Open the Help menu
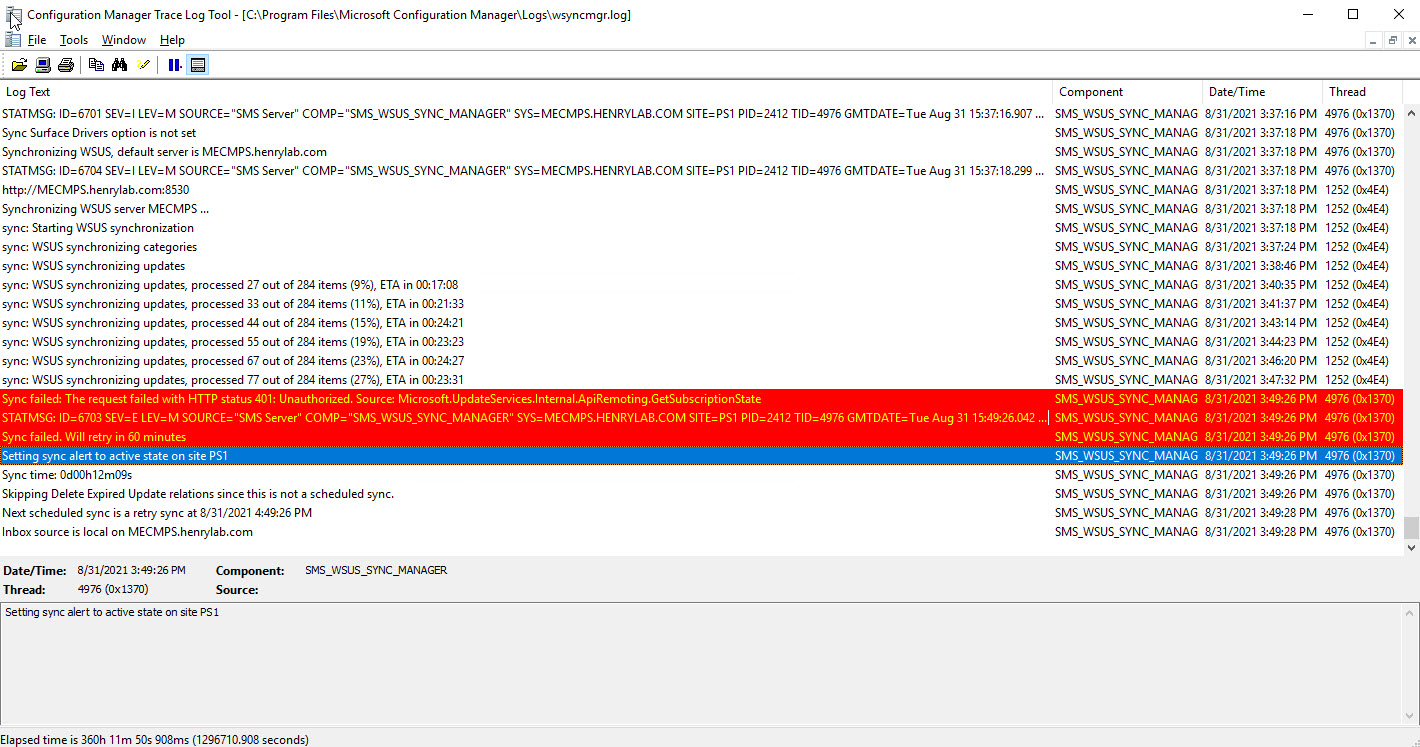This screenshot has width=1420, height=747. coord(172,40)
